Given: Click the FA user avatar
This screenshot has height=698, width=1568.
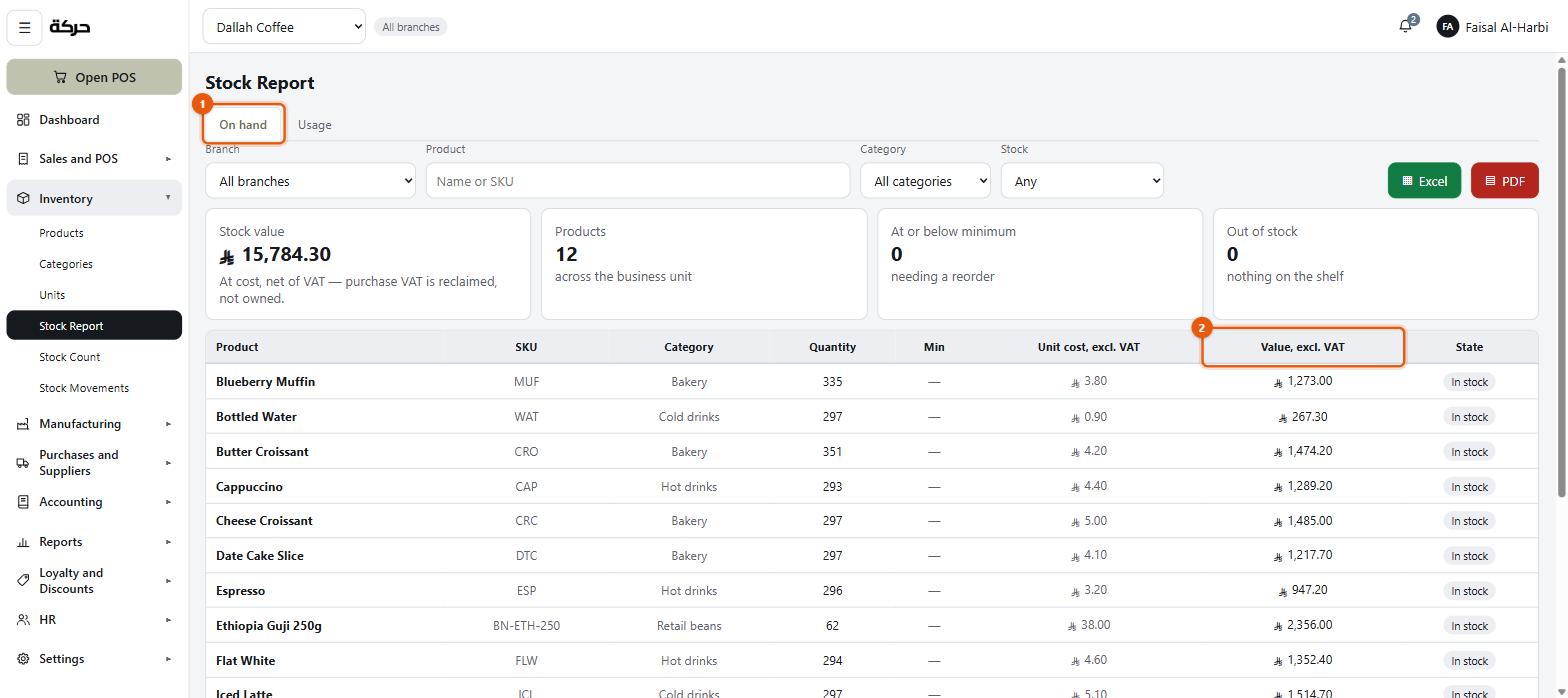Looking at the screenshot, I should [1447, 27].
